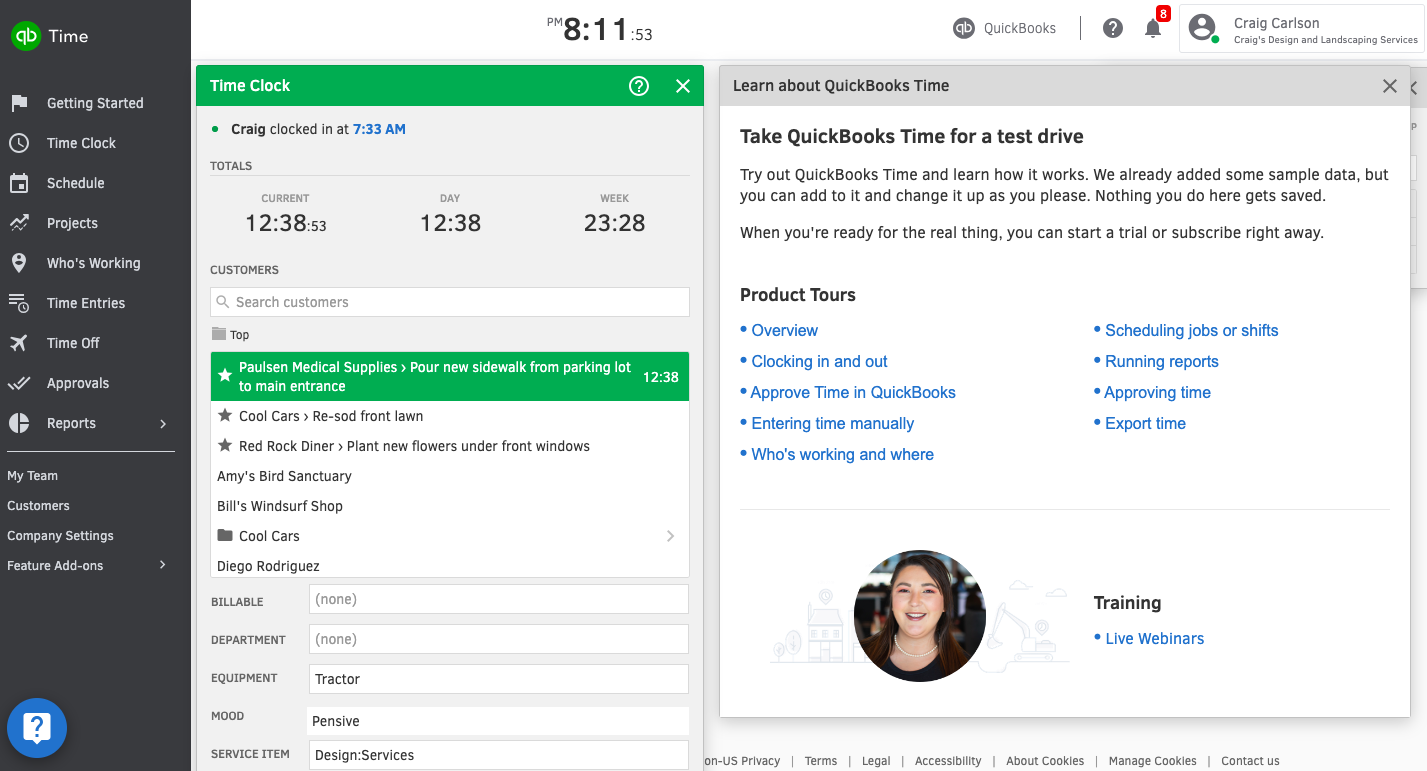This screenshot has width=1427, height=771.
Task: Click the Schedule calendar icon
Action: 19,183
